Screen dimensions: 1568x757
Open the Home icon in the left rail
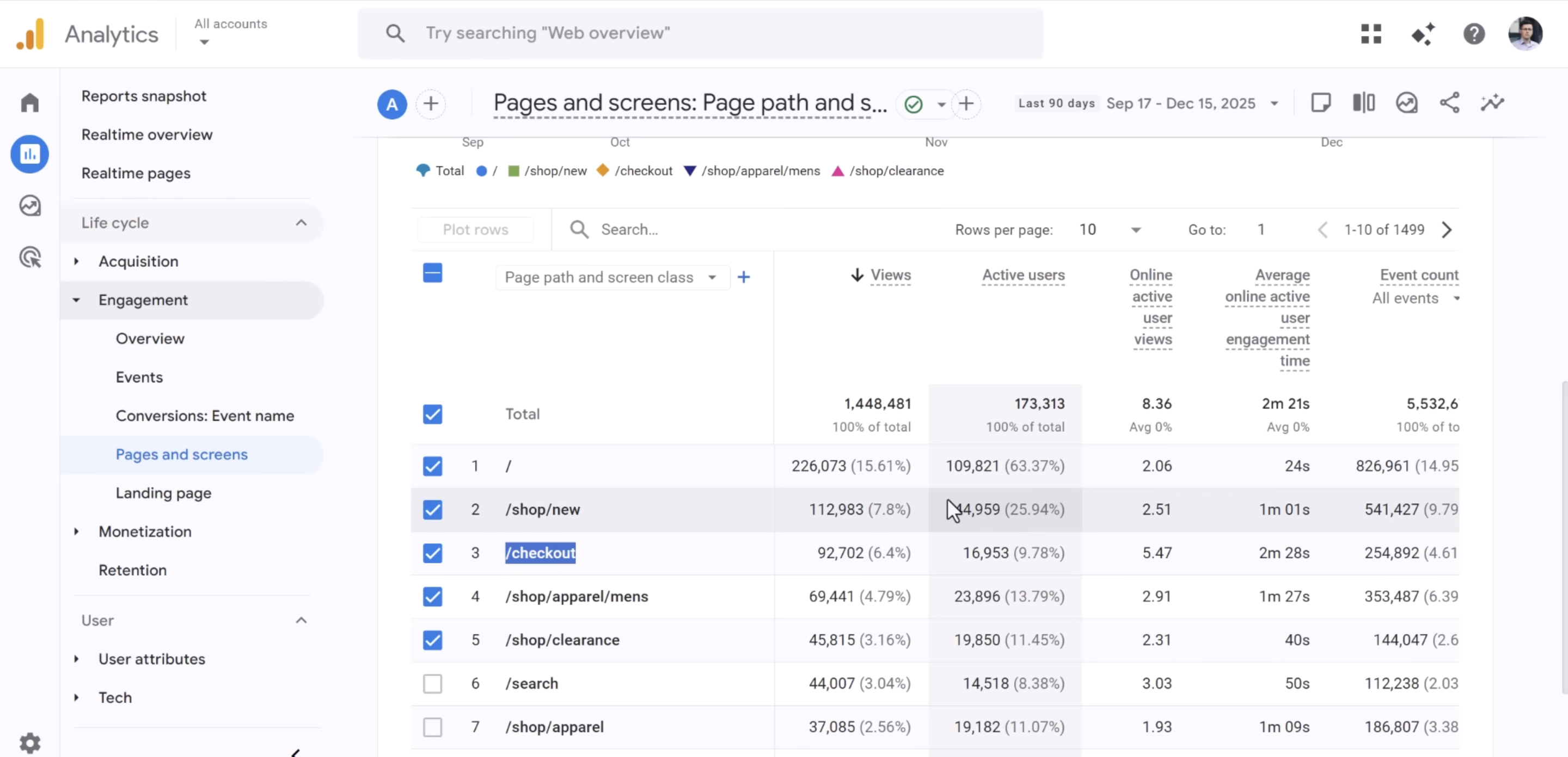click(29, 102)
